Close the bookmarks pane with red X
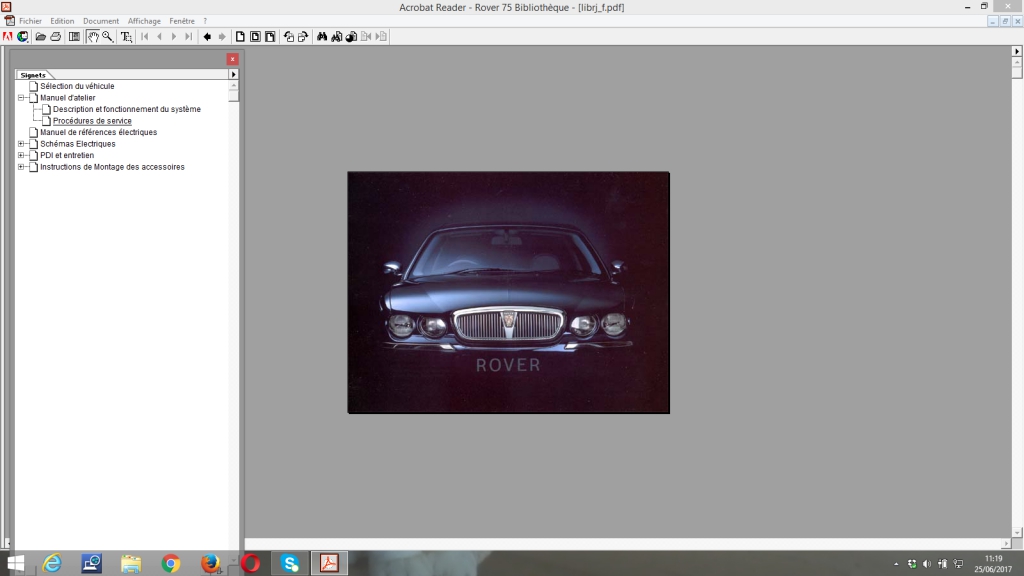Image resolution: width=1024 pixels, height=576 pixels. (x=232, y=59)
